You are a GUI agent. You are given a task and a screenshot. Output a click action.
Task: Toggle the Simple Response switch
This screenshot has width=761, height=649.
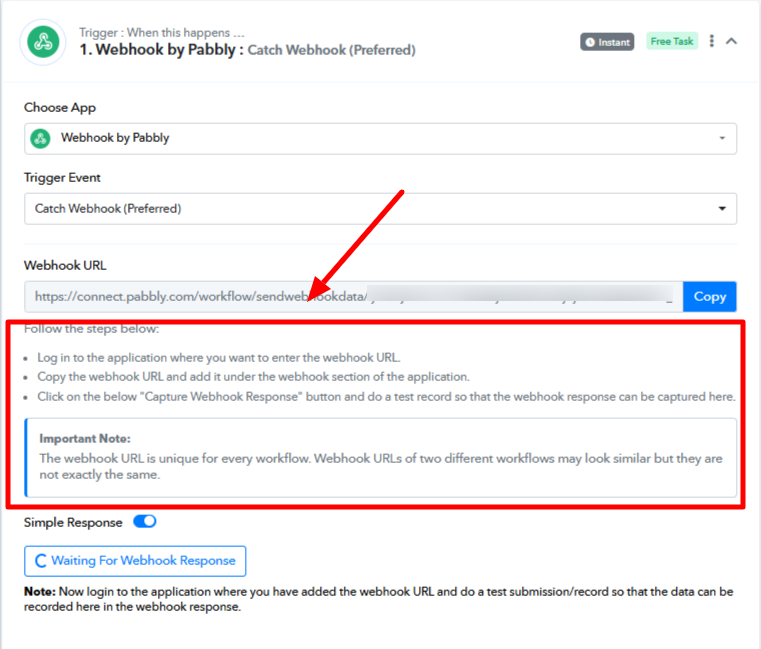pos(145,521)
